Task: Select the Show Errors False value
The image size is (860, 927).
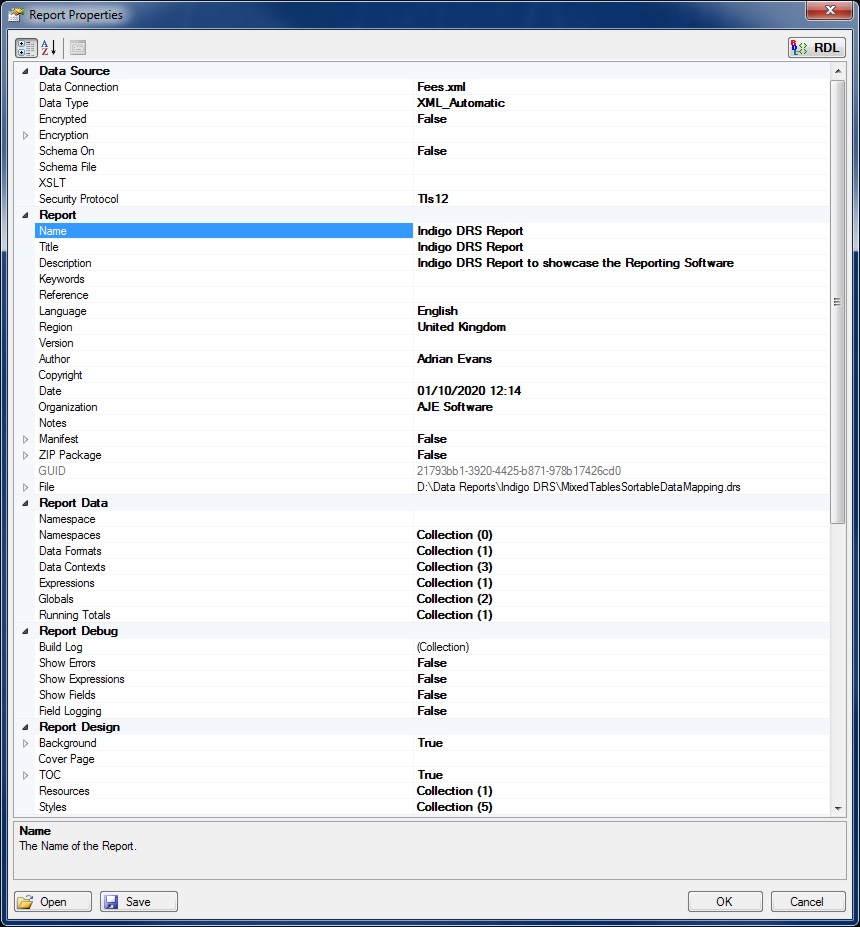Action: tap(432, 663)
